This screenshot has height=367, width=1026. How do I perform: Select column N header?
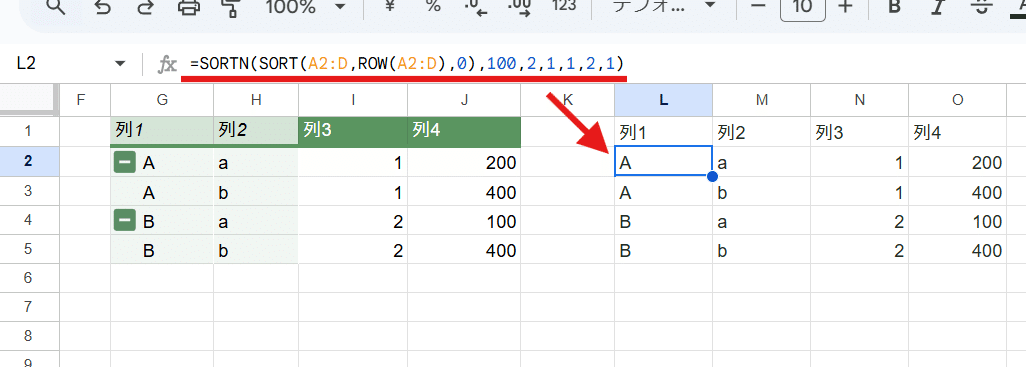point(859,100)
